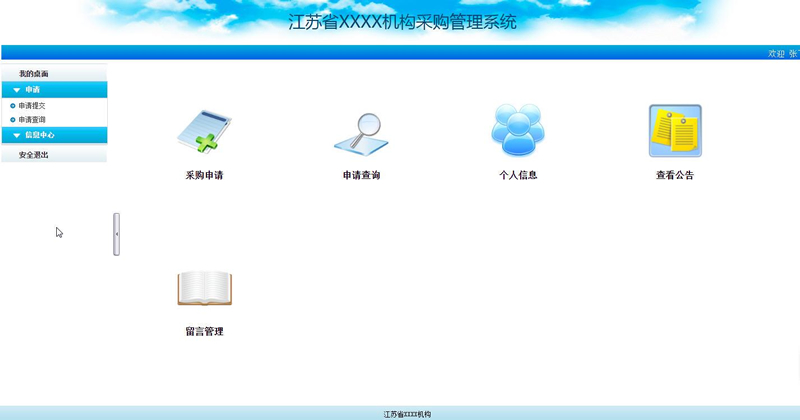
Task: Collapse the sidebar using the splitter handle
Action: (x=116, y=234)
